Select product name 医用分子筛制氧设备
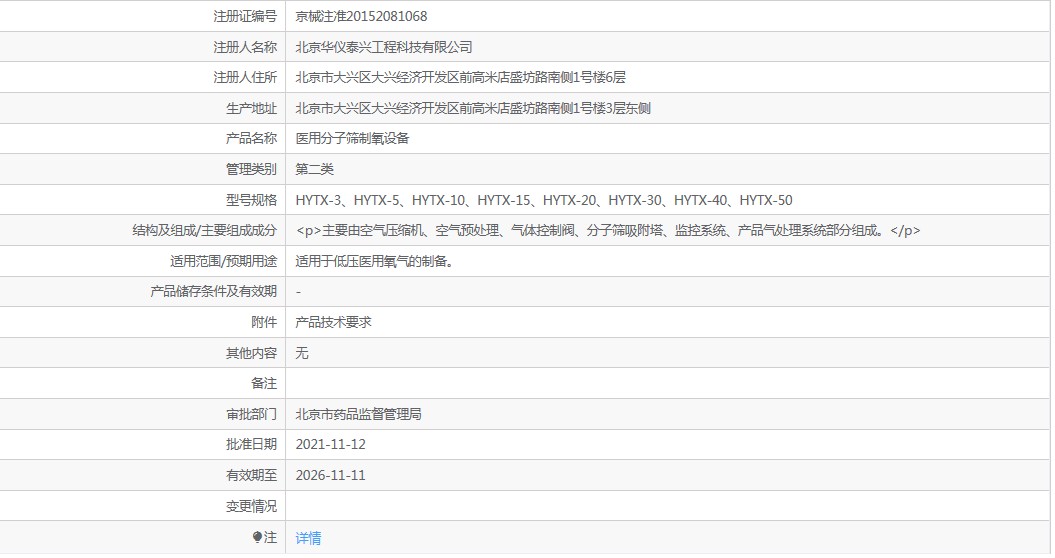Screen dimensions: 1055x558 (x=352, y=139)
